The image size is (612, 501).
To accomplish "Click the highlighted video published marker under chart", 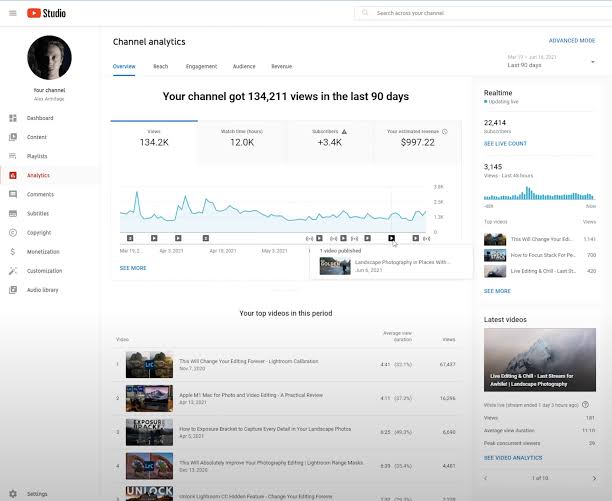I will (x=391, y=238).
